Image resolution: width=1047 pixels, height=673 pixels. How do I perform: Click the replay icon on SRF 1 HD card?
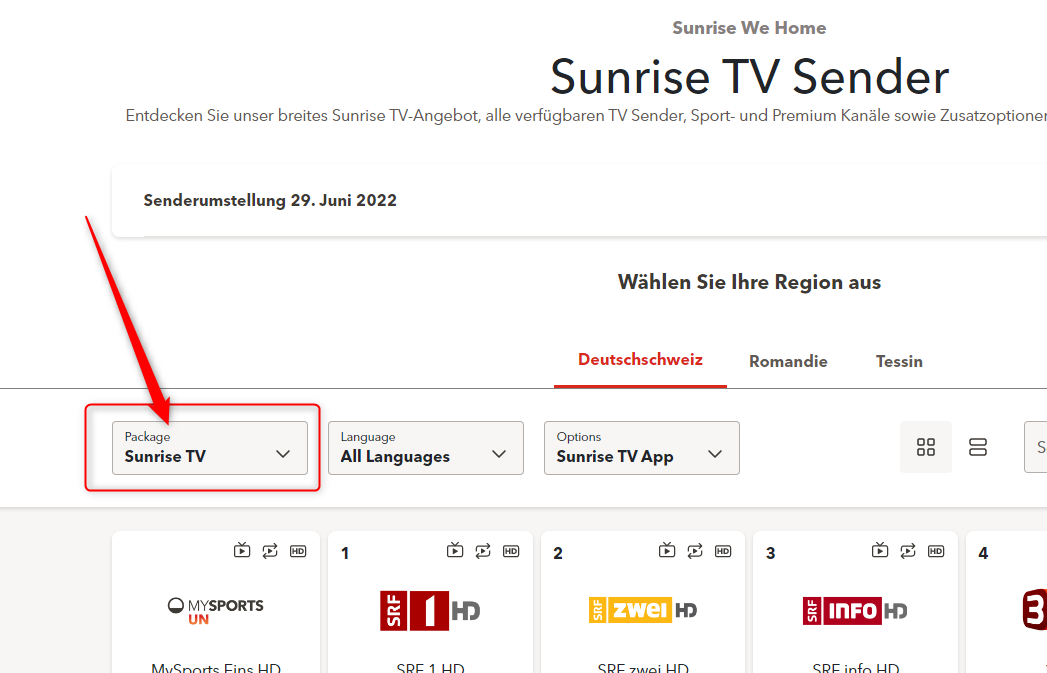[x=483, y=550]
